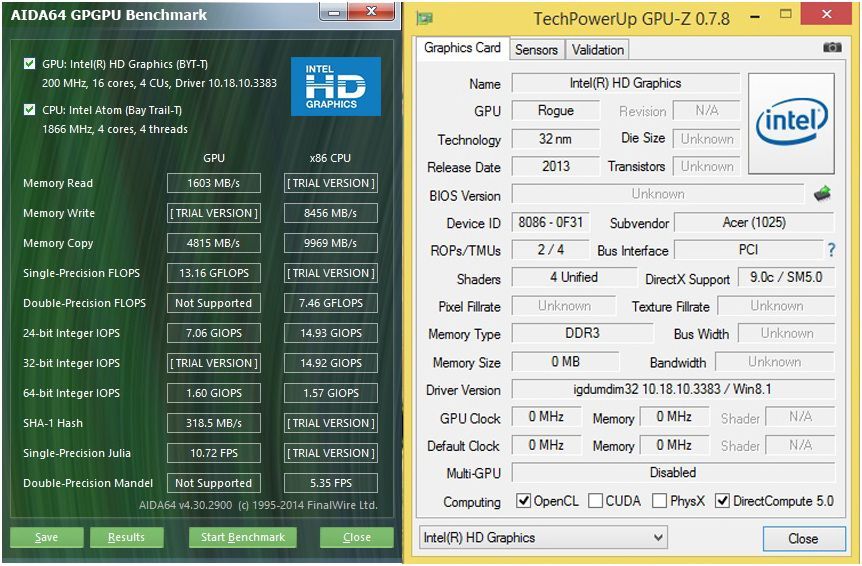Click the Memory Read TRIAL VERSION cell
The image size is (862, 566).
click(x=331, y=183)
